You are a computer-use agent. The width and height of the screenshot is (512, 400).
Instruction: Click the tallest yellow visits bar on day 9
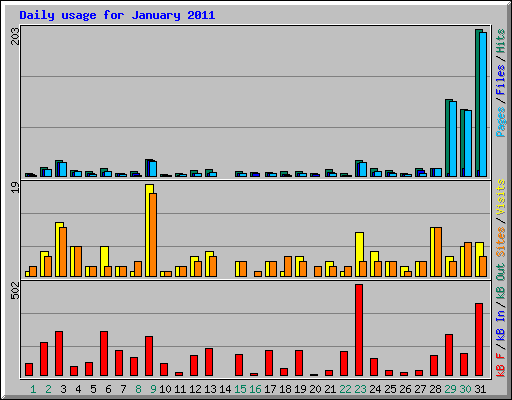point(149,230)
